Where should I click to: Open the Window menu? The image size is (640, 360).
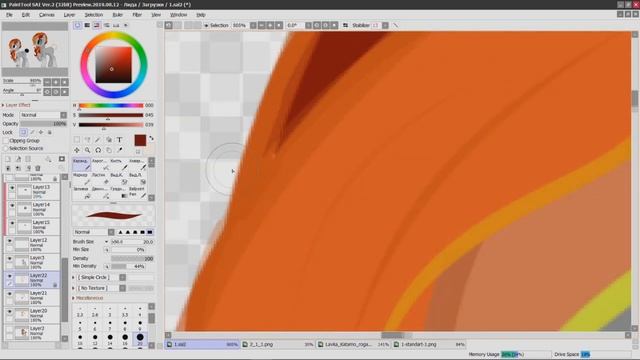178,15
